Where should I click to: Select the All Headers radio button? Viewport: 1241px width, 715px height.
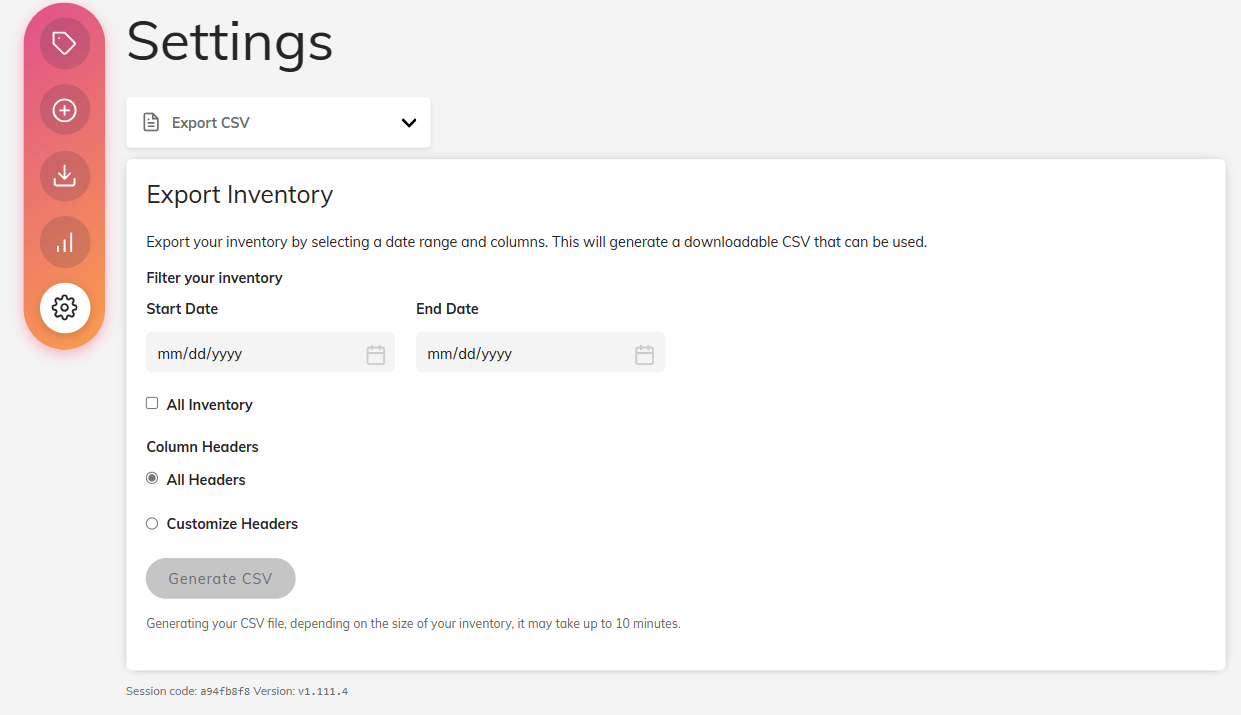(x=152, y=478)
